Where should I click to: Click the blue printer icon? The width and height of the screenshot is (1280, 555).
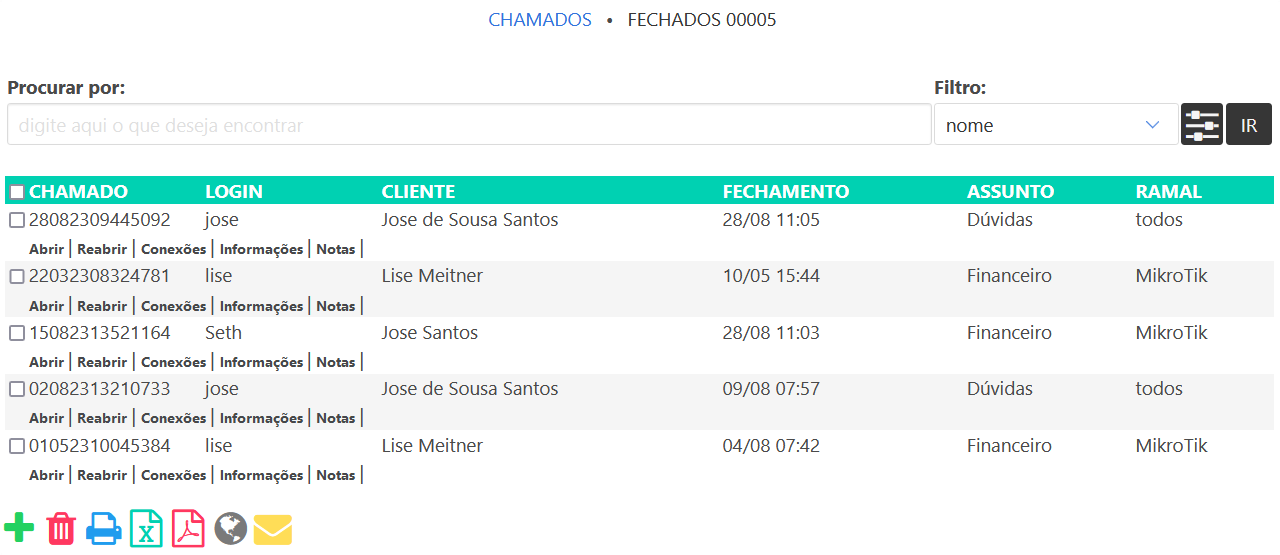point(104,528)
